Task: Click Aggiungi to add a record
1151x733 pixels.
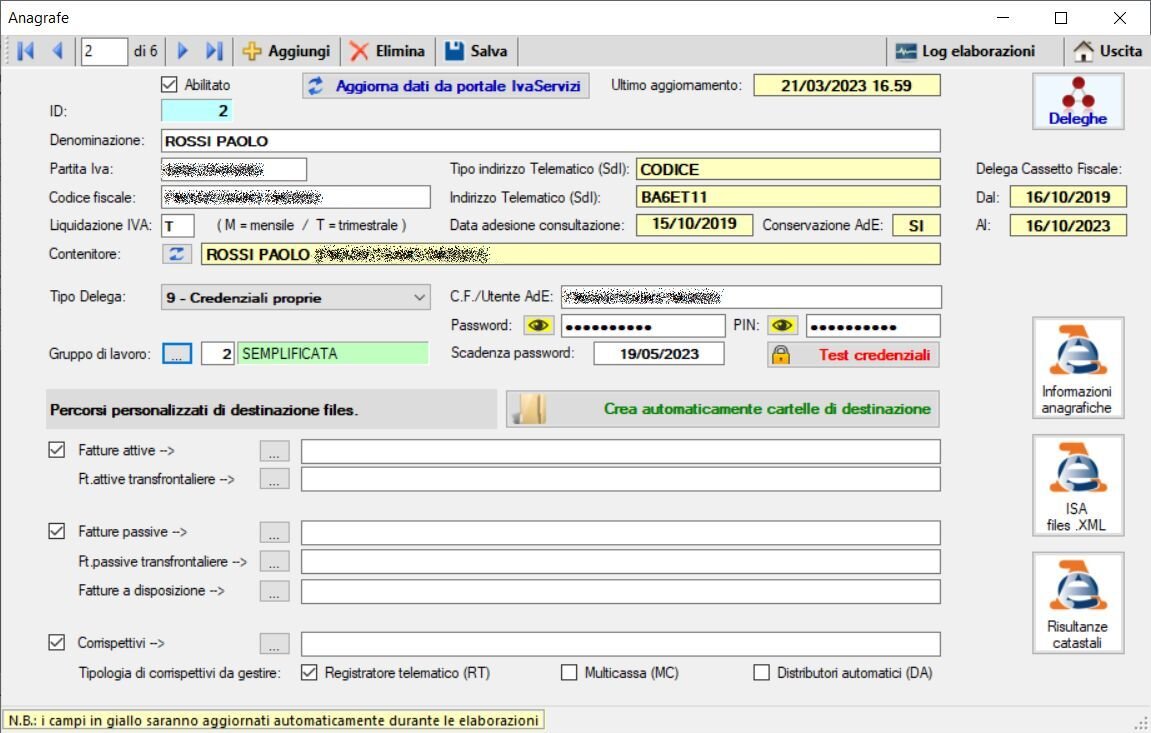Action: coord(285,51)
